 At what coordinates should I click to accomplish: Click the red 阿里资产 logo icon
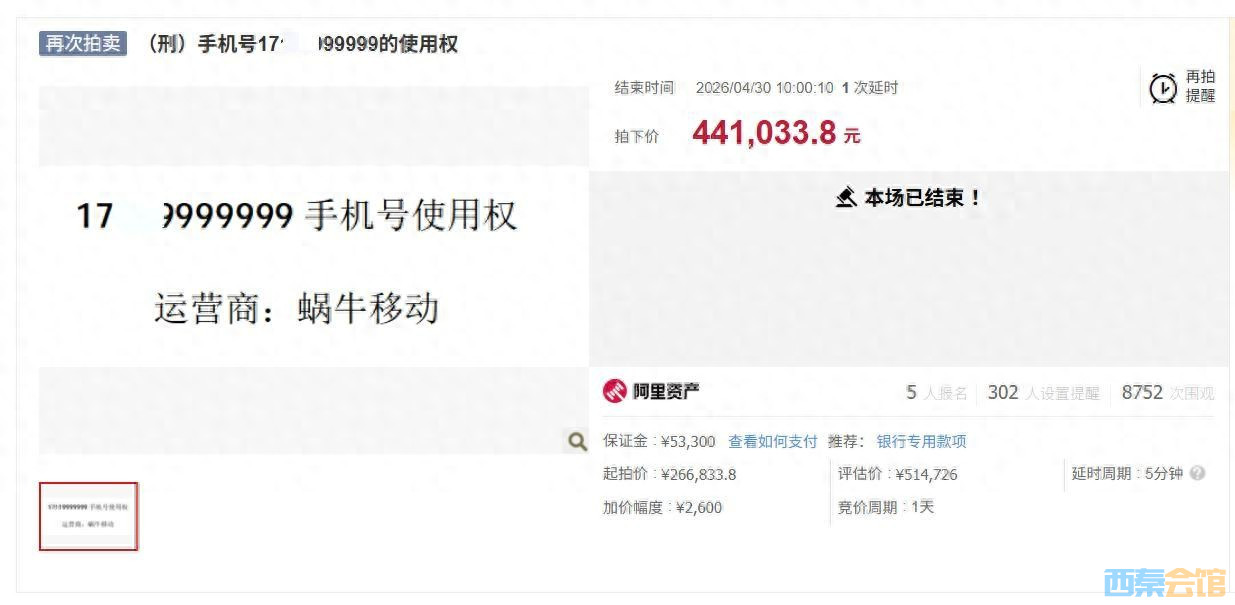tap(614, 391)
